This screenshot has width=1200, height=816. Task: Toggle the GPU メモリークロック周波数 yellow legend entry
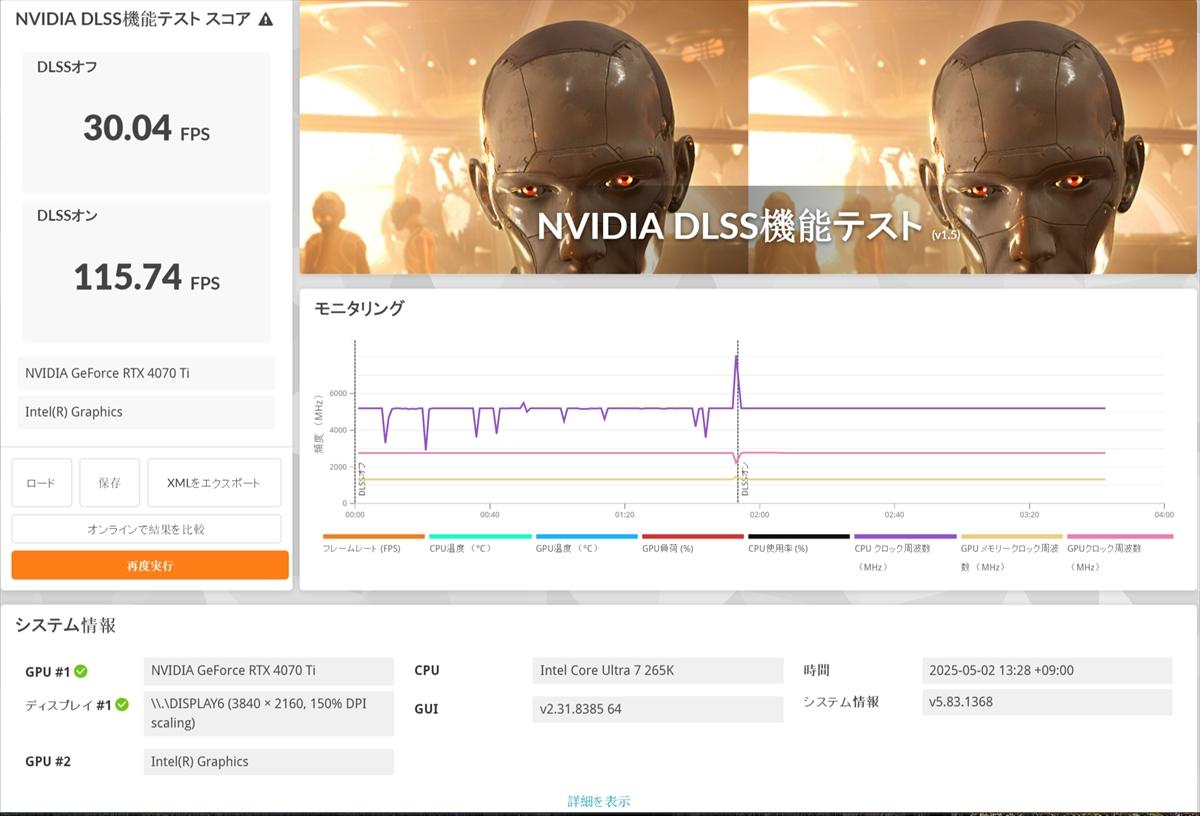click(x=1011, y=552)
